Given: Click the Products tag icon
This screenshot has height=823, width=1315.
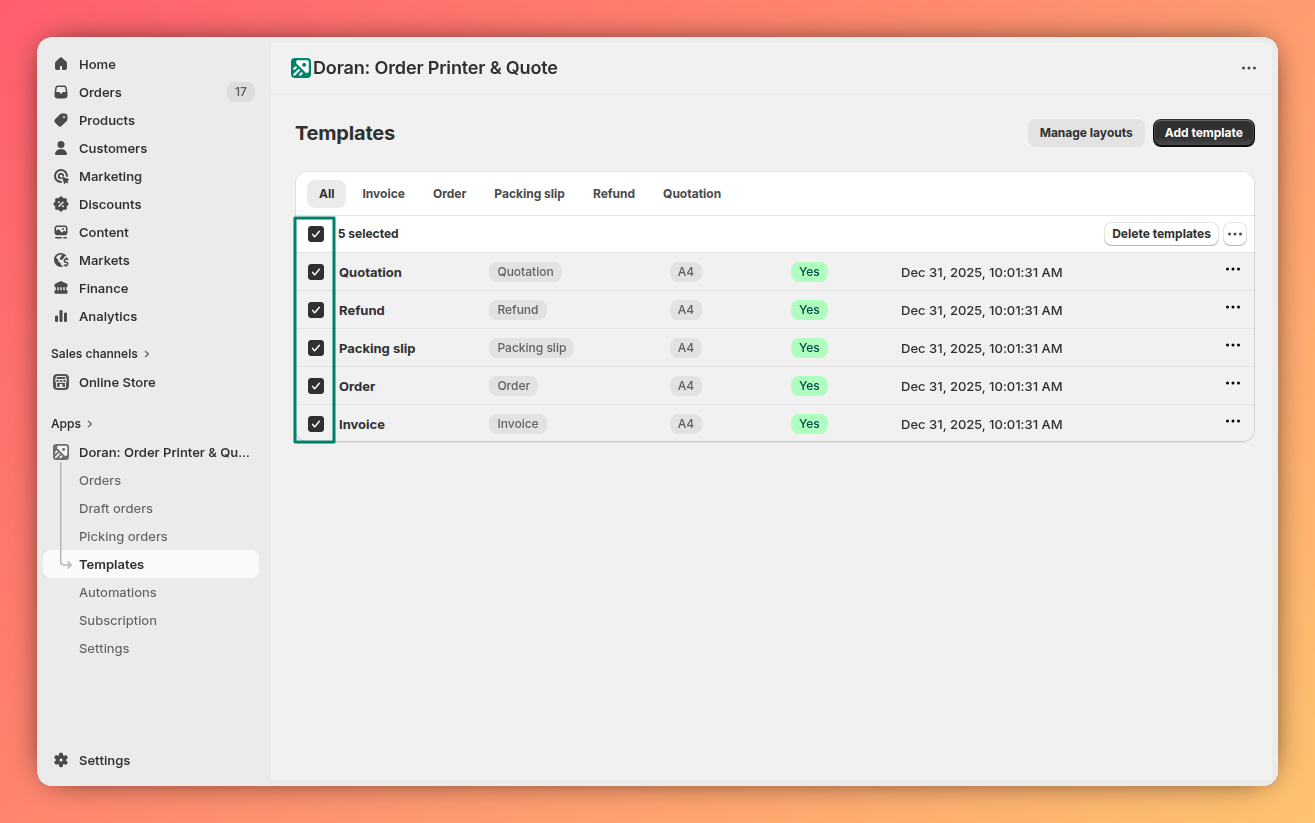Looking at the screenshot, I should 61,120.
